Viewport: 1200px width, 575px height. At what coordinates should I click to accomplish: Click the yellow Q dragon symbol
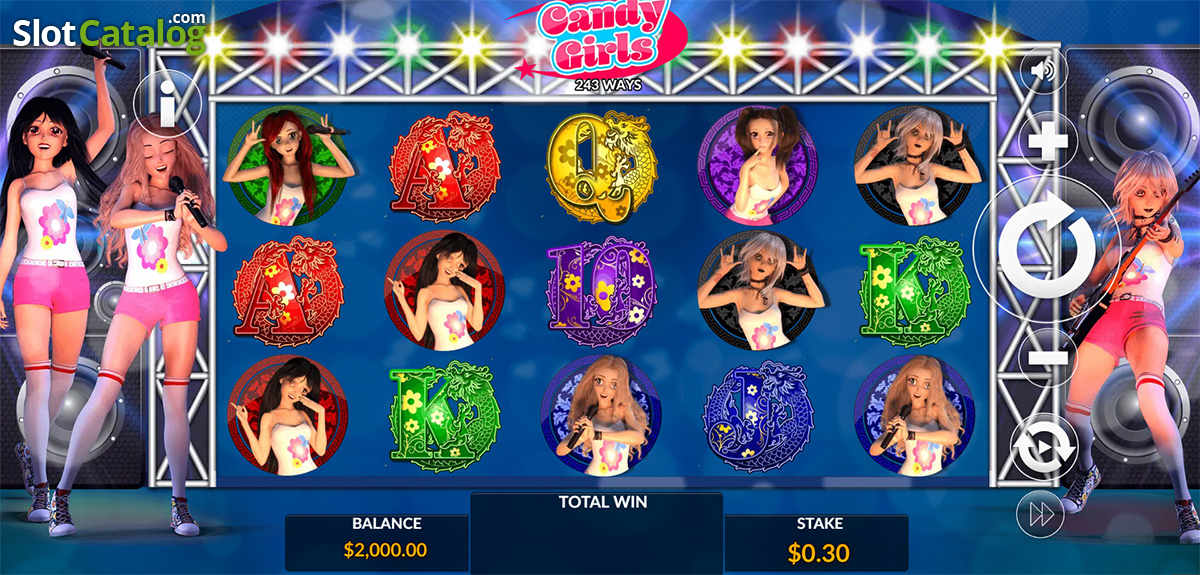pyautogui.click(x=601, y=165)
